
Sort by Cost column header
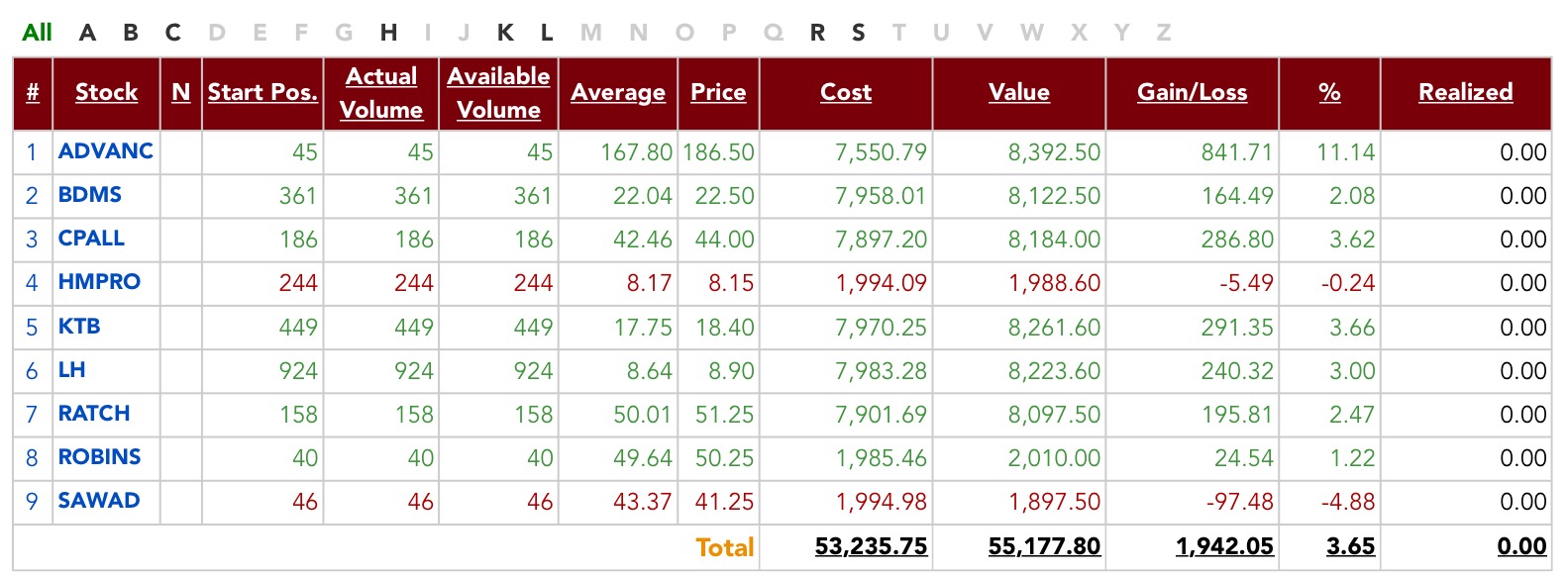846,92
